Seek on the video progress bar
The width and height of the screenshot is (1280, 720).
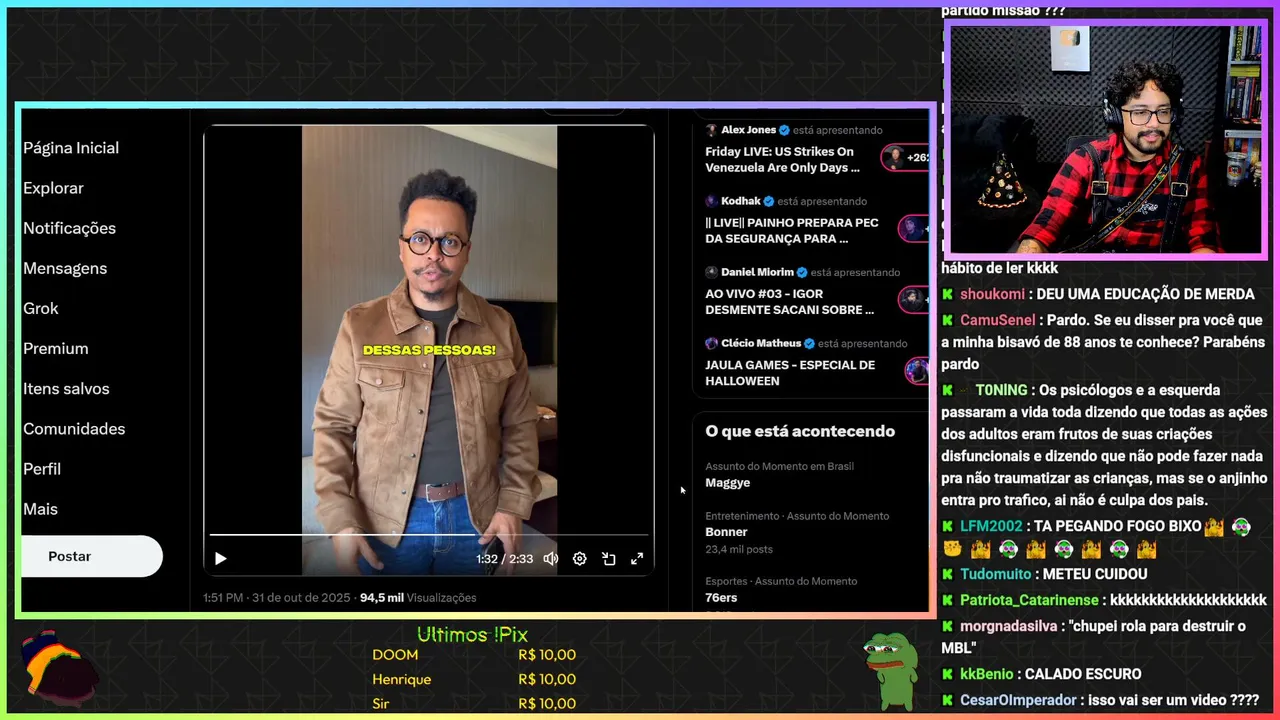tap(429, 535)
